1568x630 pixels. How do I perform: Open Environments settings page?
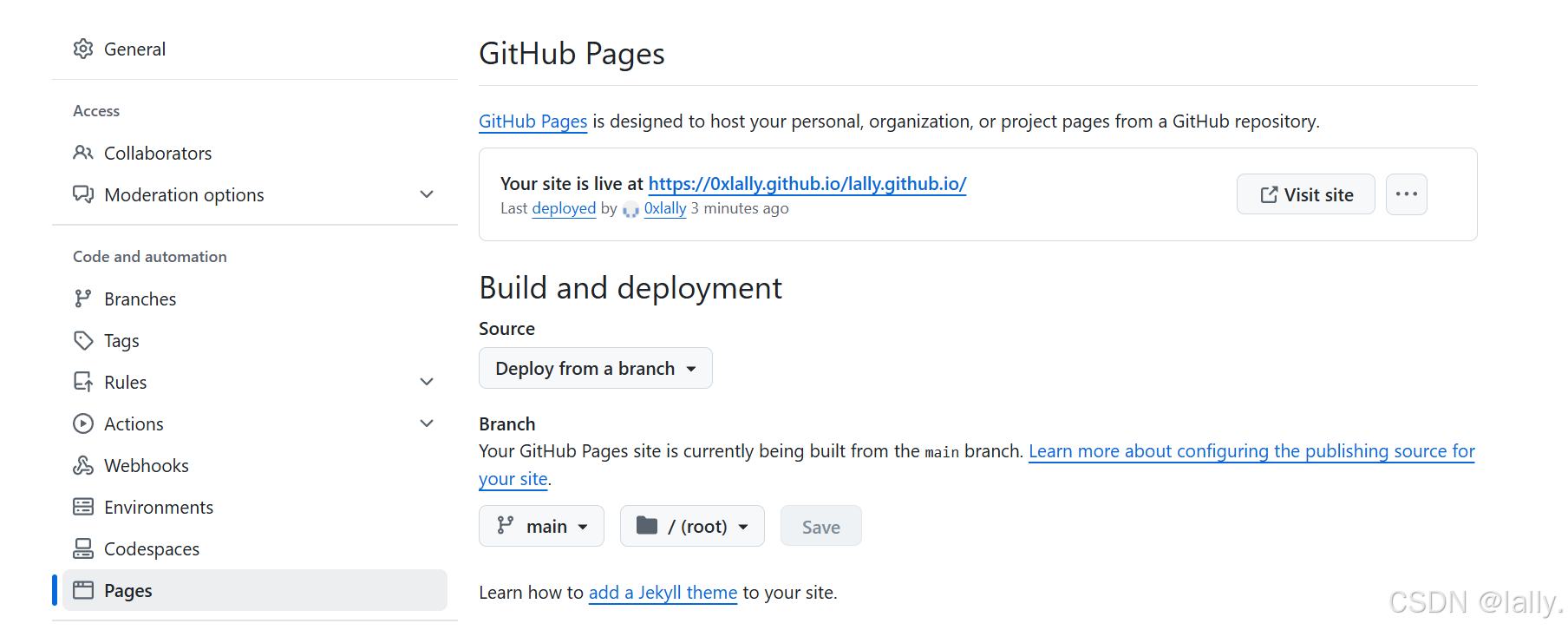tap(255, 507)
